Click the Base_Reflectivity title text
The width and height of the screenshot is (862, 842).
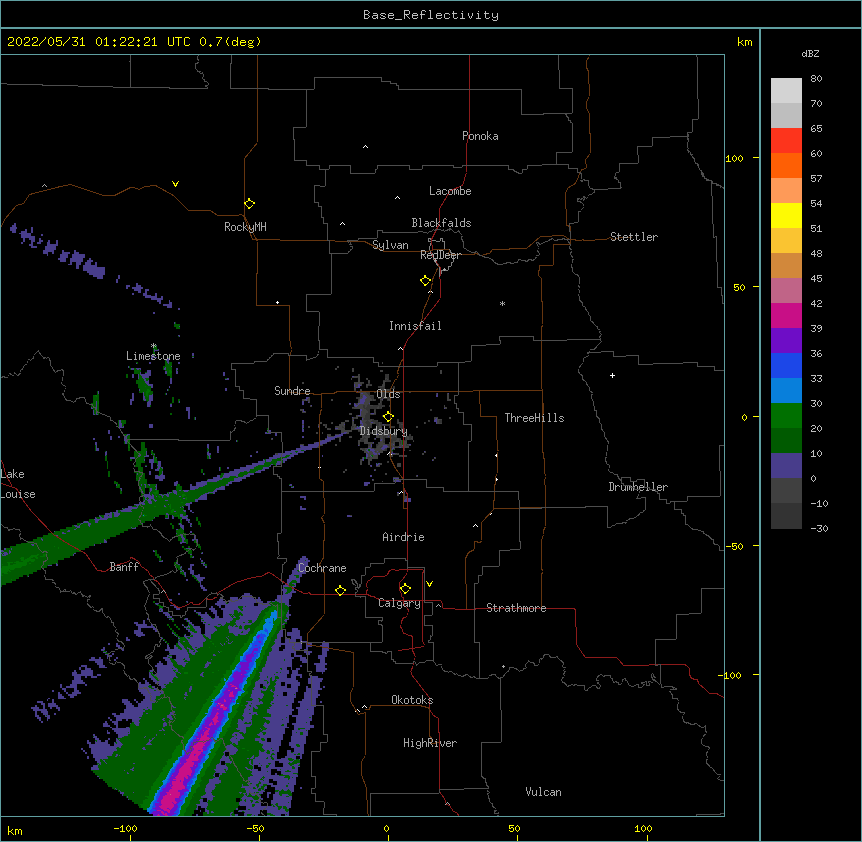431,15
